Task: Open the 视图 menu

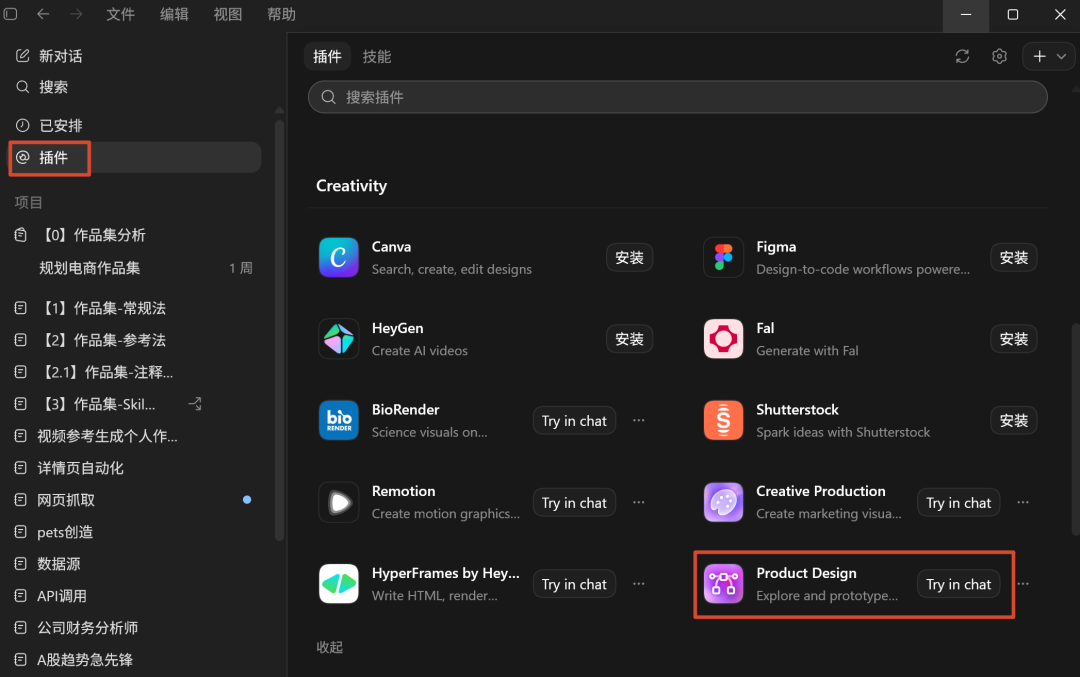Action: pos(228,14)
